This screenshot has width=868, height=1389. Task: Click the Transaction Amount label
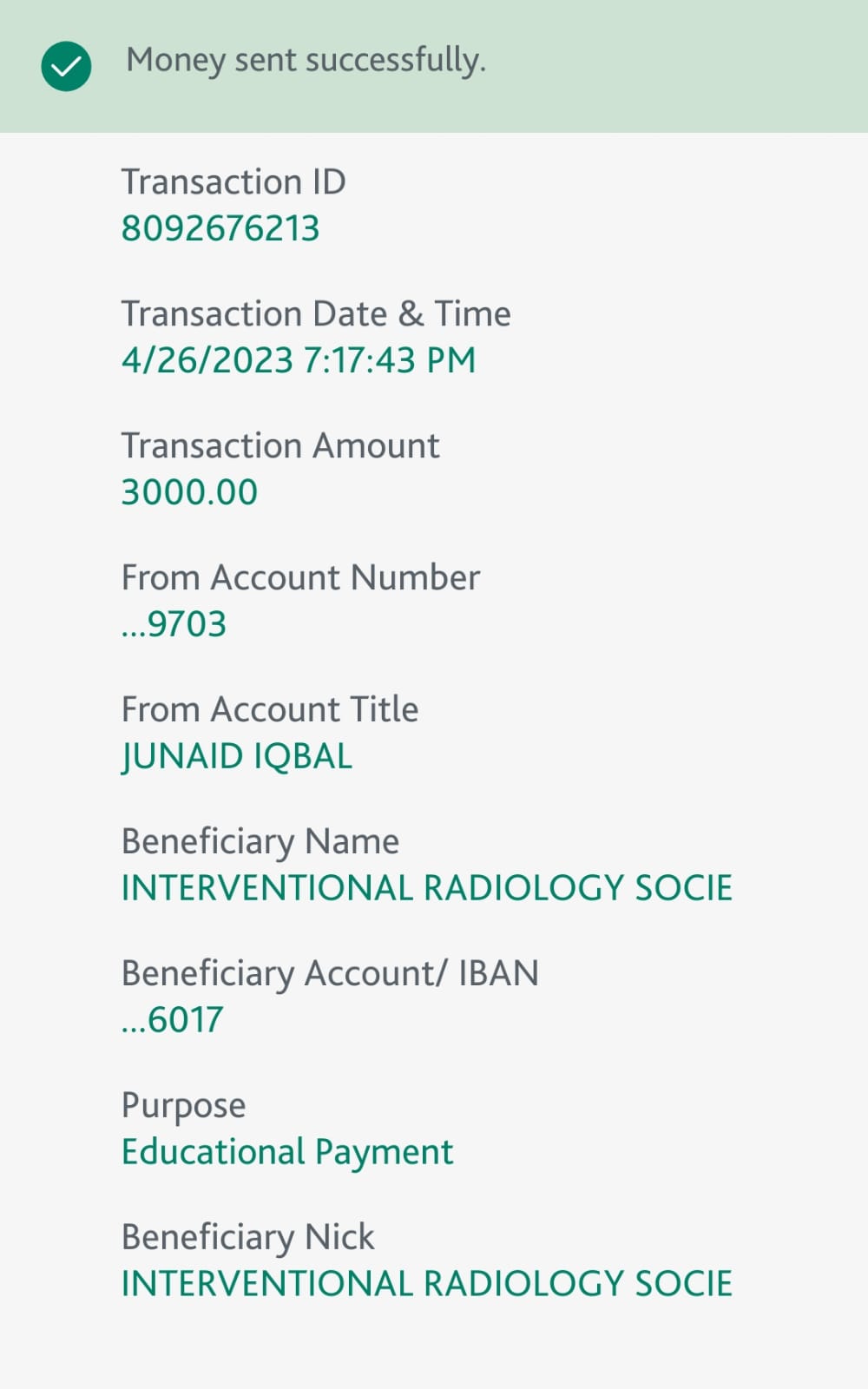click(280, 446)
